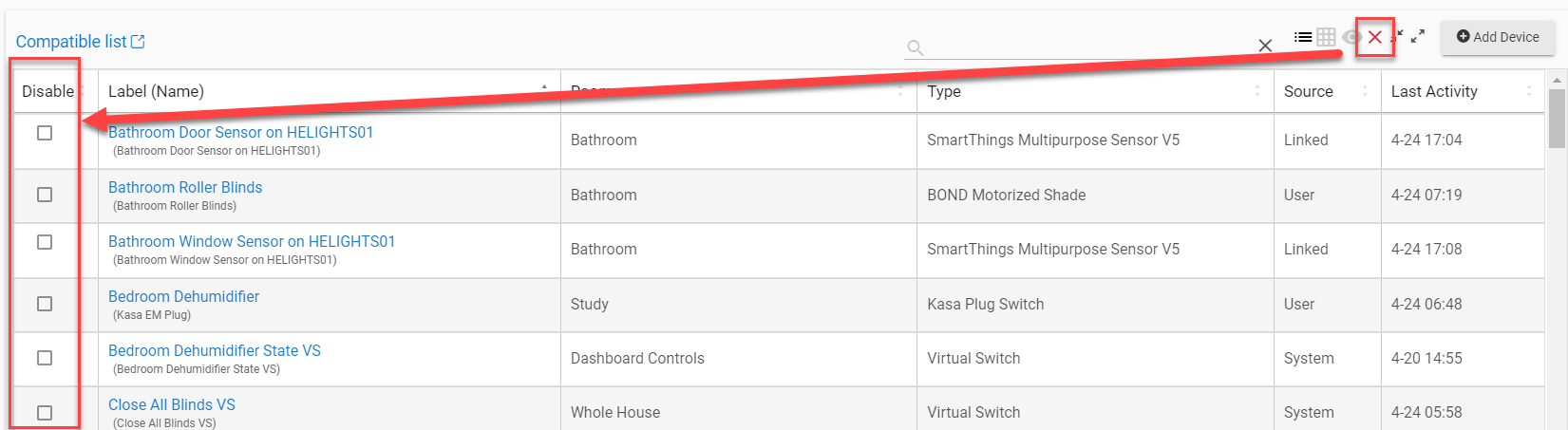Screen dimensions: 1568x430
Task: Click the expand arrows icon
Action: tap(1418, 36)
